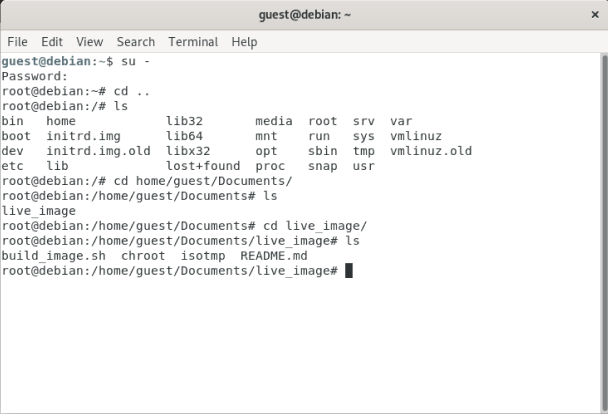Open the View menu

click(90, 42)
